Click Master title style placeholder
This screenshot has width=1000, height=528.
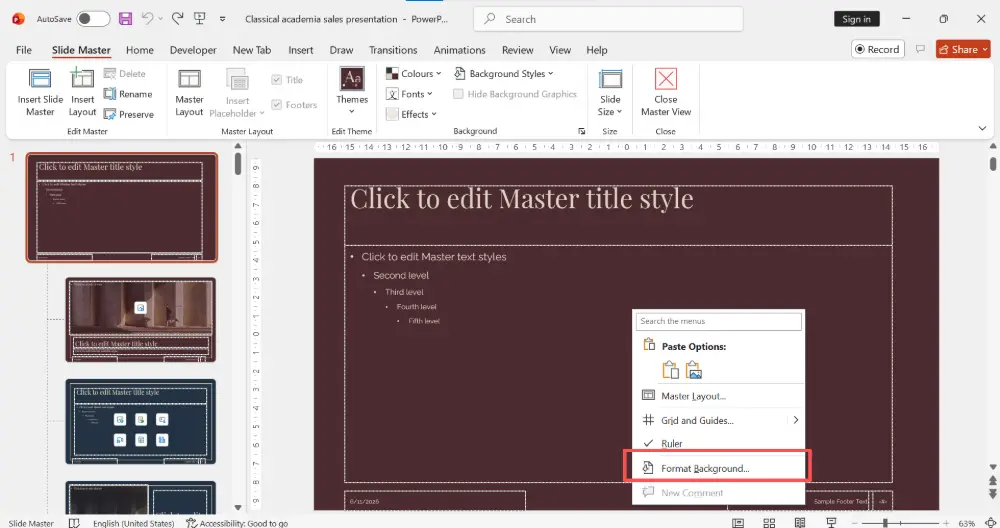[x=618, y=215]
